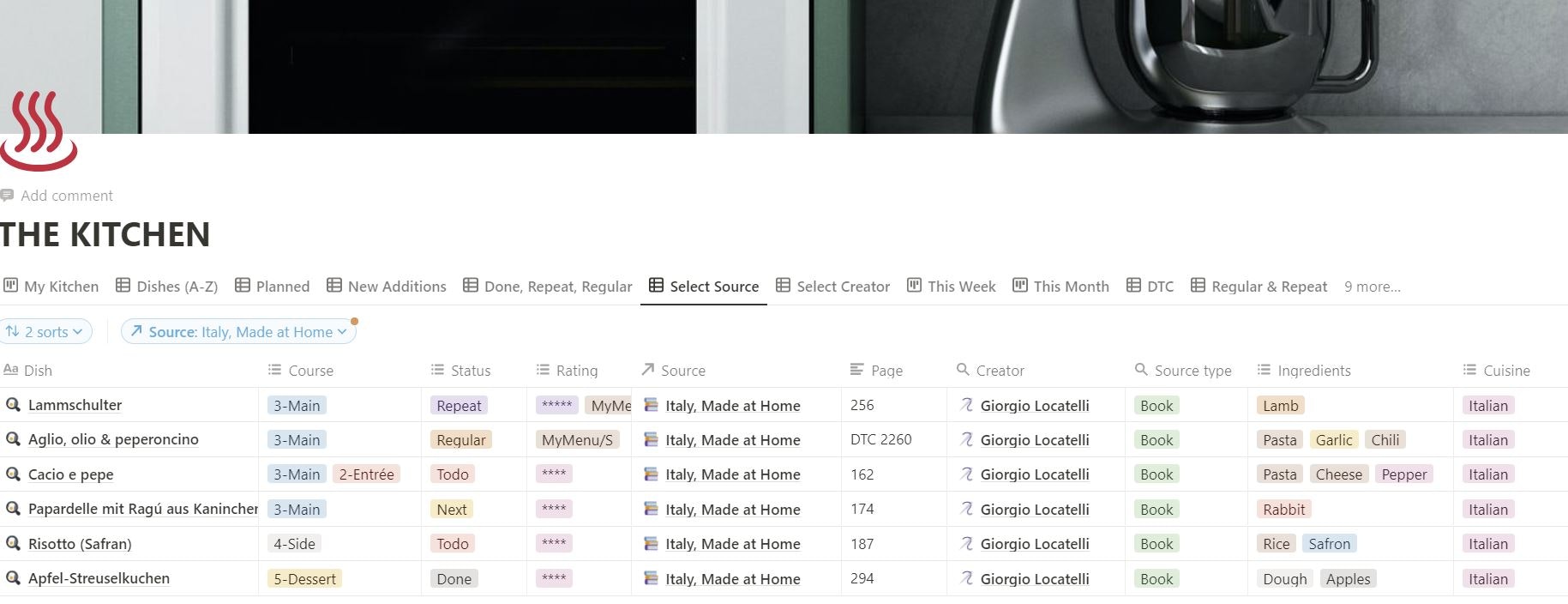Screen dimensions: 1568x604
Task: Click the Source column arrow icon
Action: point(648,370)
